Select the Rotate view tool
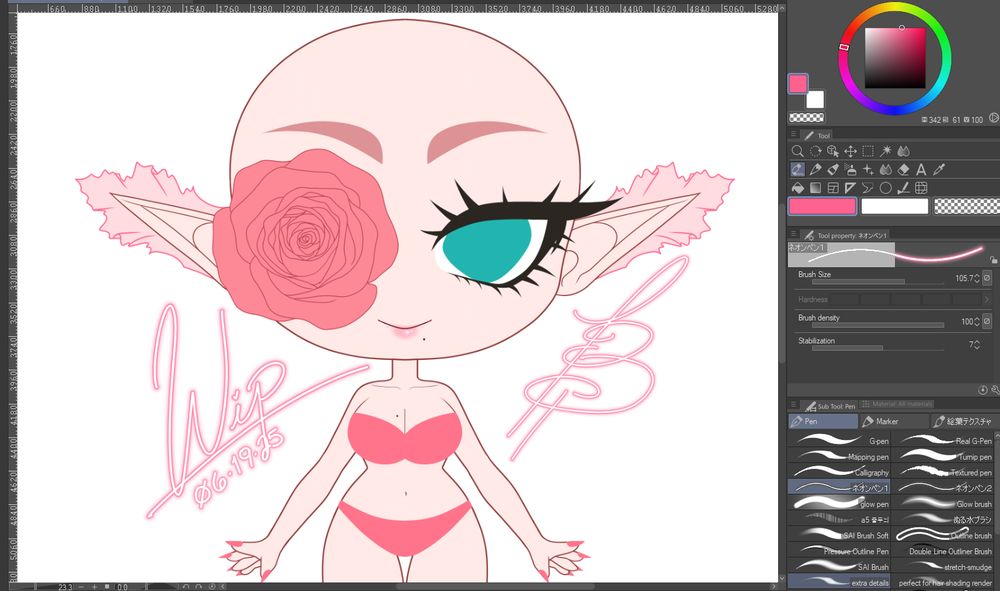 click(x=815, y=151)
